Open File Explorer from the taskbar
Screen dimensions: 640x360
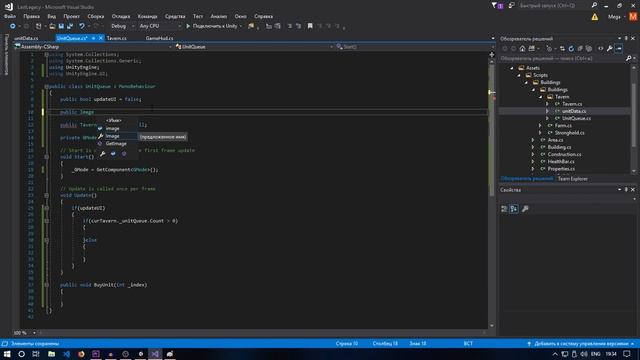(51, 354)
